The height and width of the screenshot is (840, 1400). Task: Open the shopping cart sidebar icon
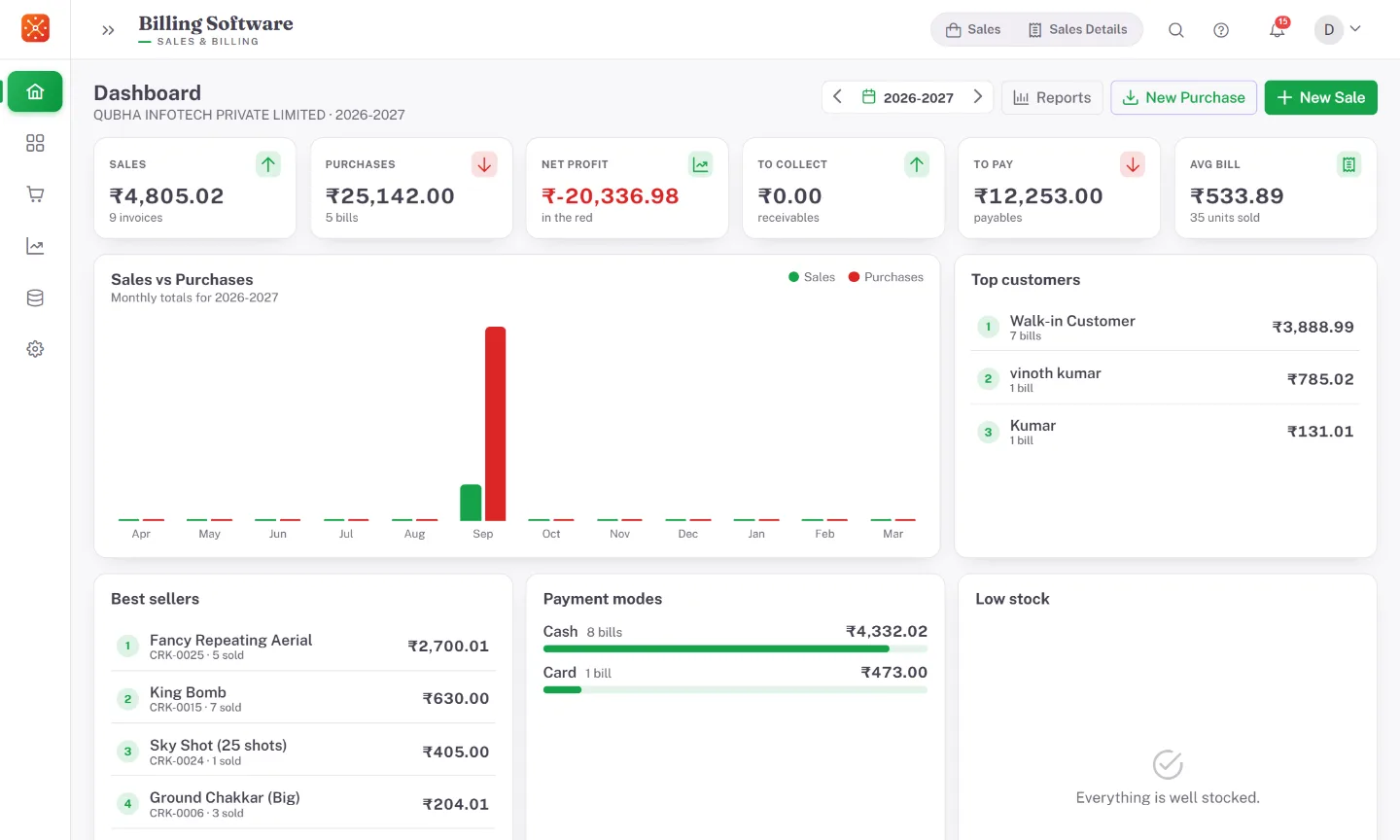tap(35, 194)
